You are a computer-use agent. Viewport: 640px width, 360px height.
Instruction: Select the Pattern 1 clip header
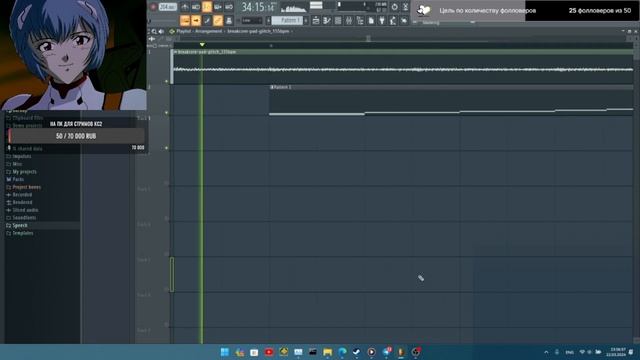click(451, 87)
